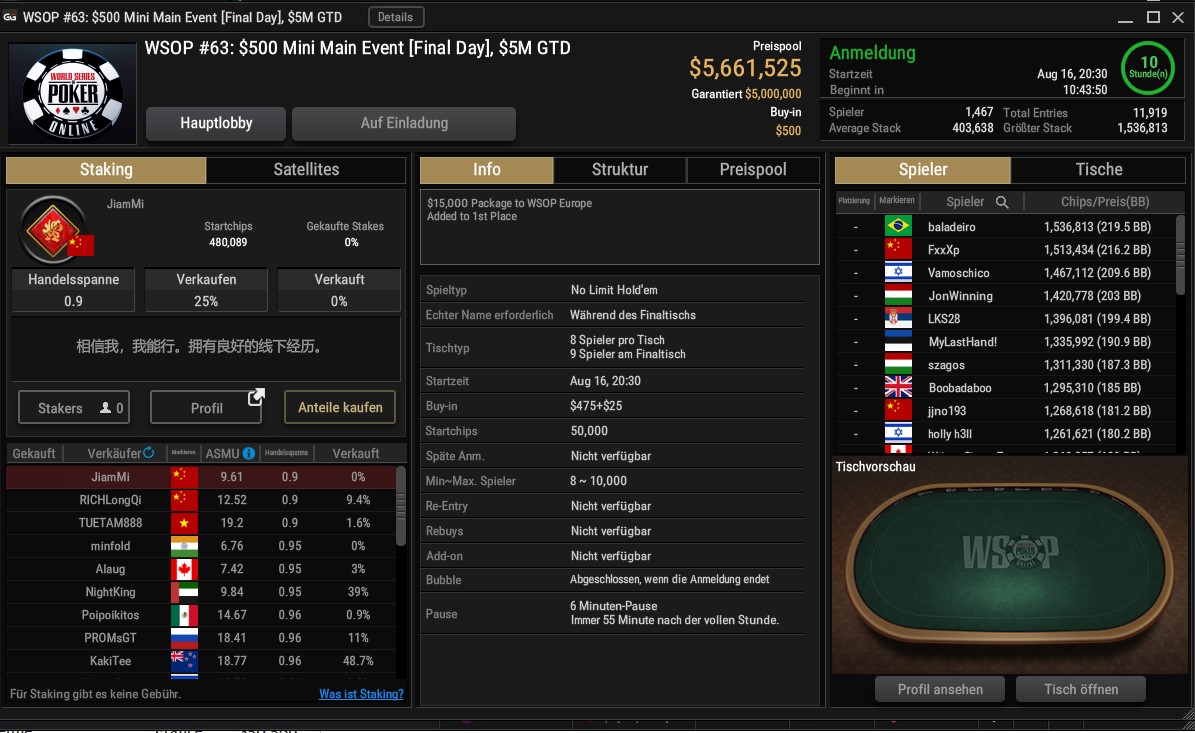The width and height of the screenshot is (1195, 733).
Task: Select the Preispool tab
Action: click(x=753, y=170)
